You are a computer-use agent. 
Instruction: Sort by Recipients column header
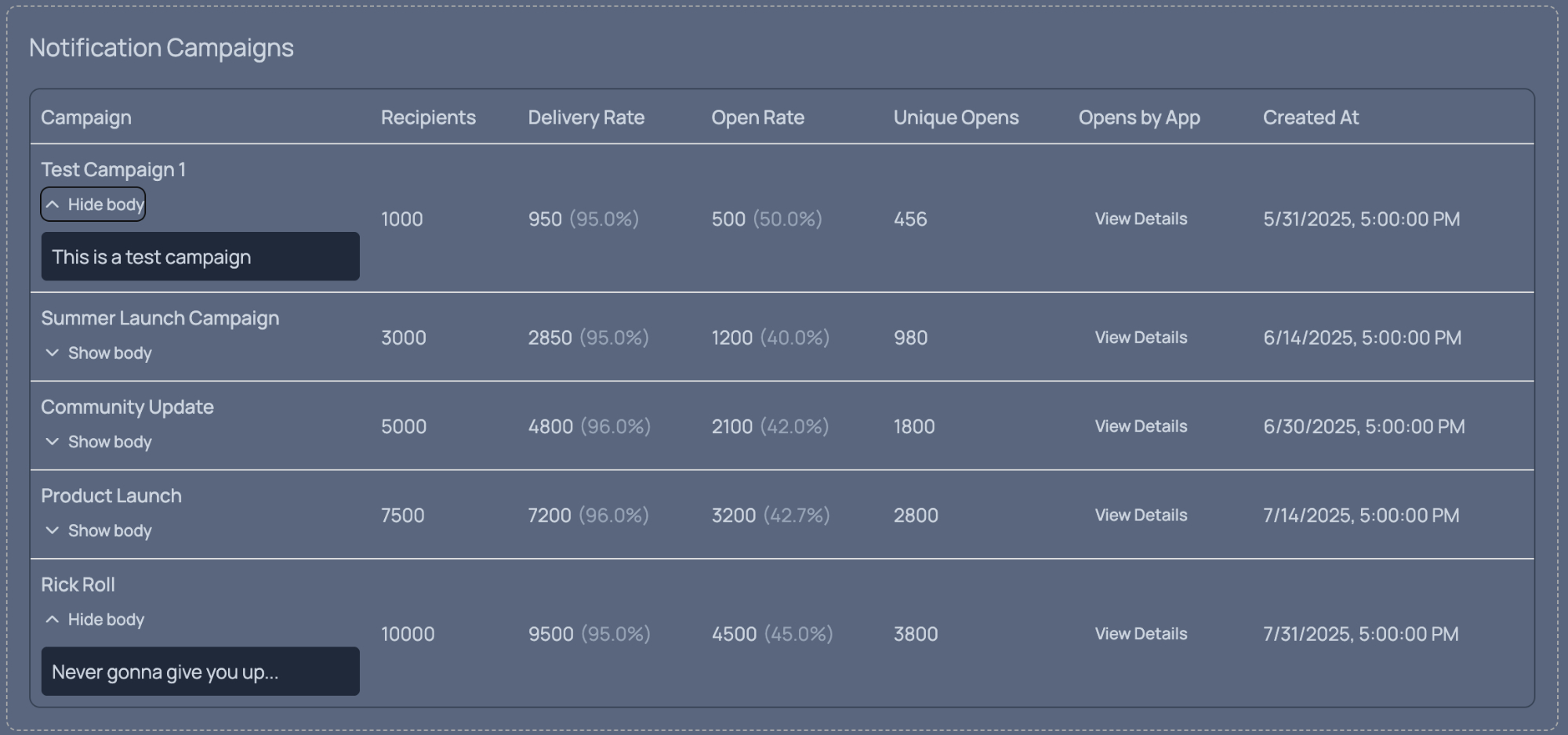tap(428, 118)
